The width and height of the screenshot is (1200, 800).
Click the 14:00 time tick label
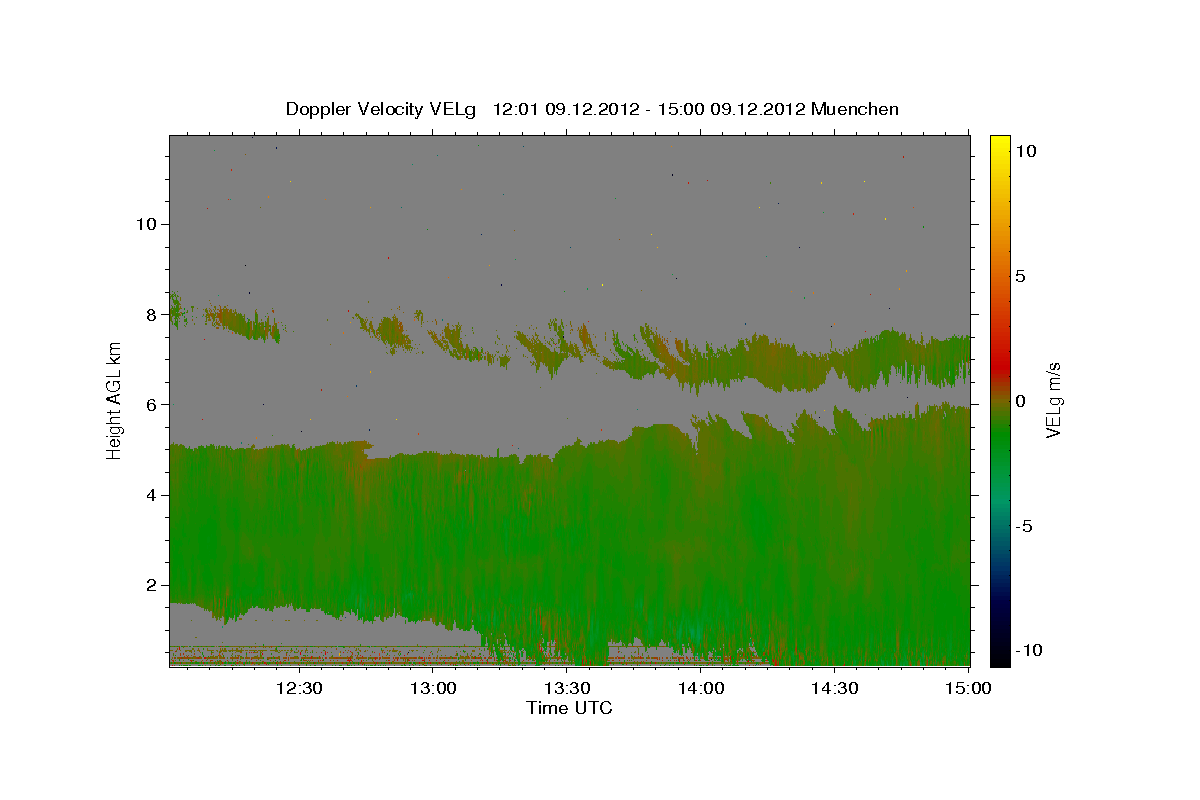701,688
